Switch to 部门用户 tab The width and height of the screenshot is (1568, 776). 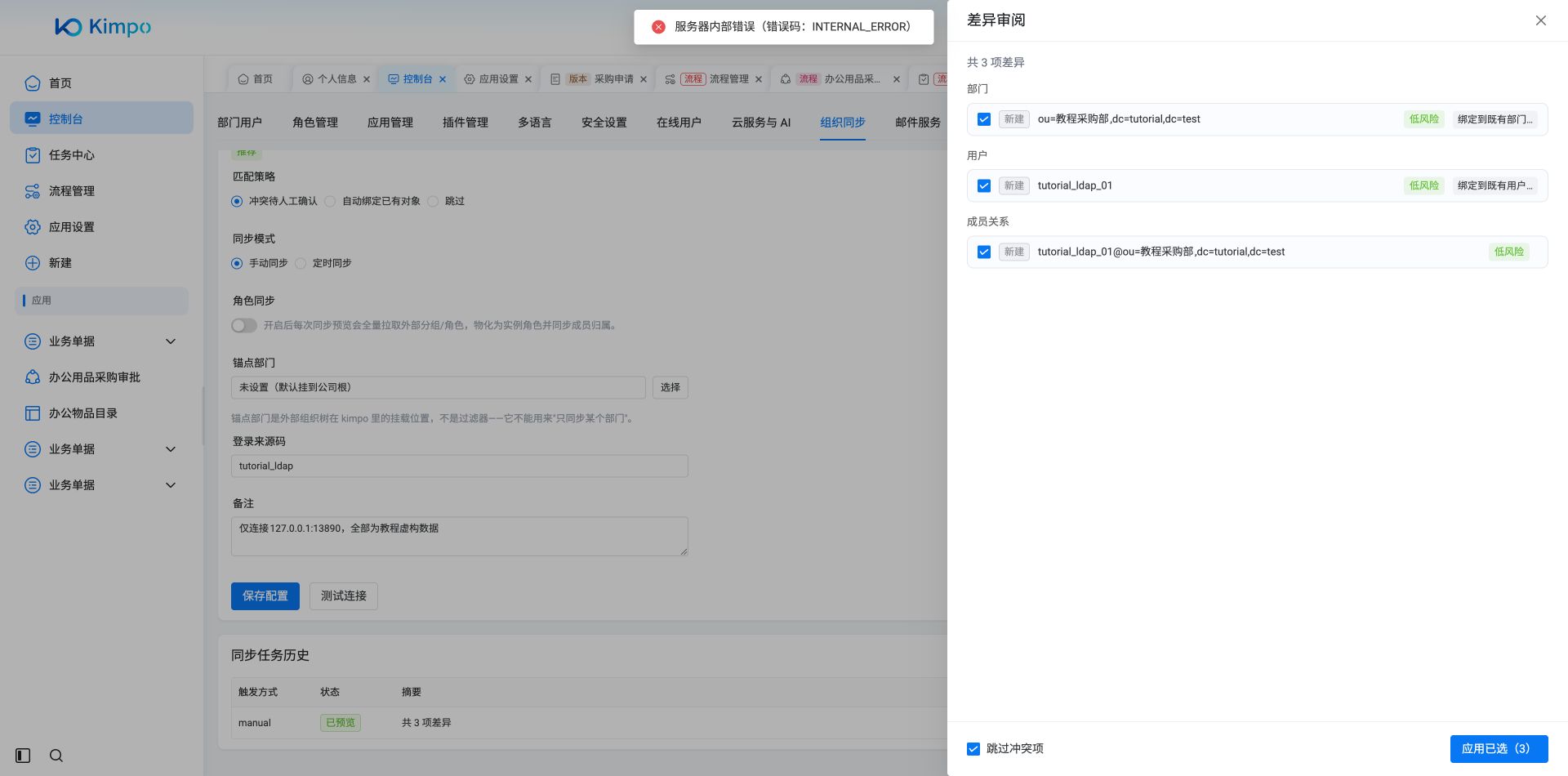[x=240, y=123]
